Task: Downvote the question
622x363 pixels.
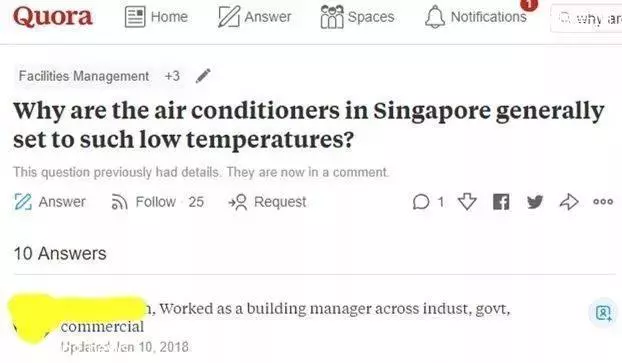Action: coord(467,202)
